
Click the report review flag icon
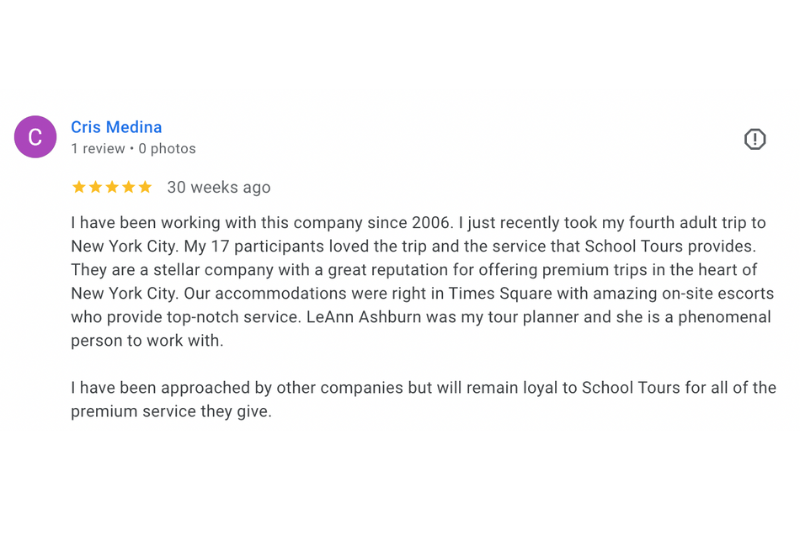pyautogui.click(x=755, y=139)
